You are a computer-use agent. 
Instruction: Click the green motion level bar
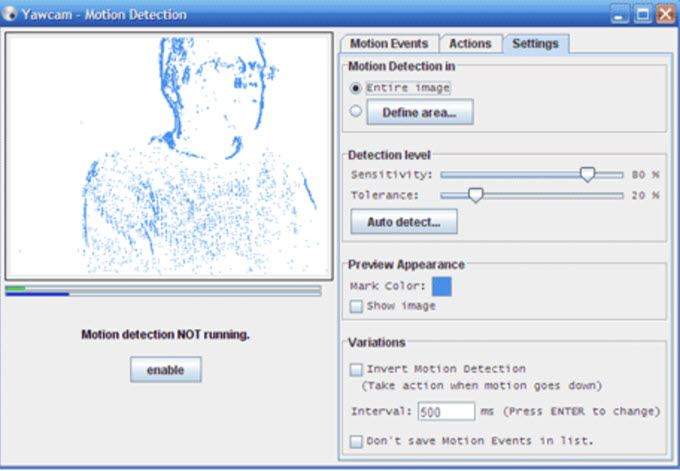click(16, 288)
